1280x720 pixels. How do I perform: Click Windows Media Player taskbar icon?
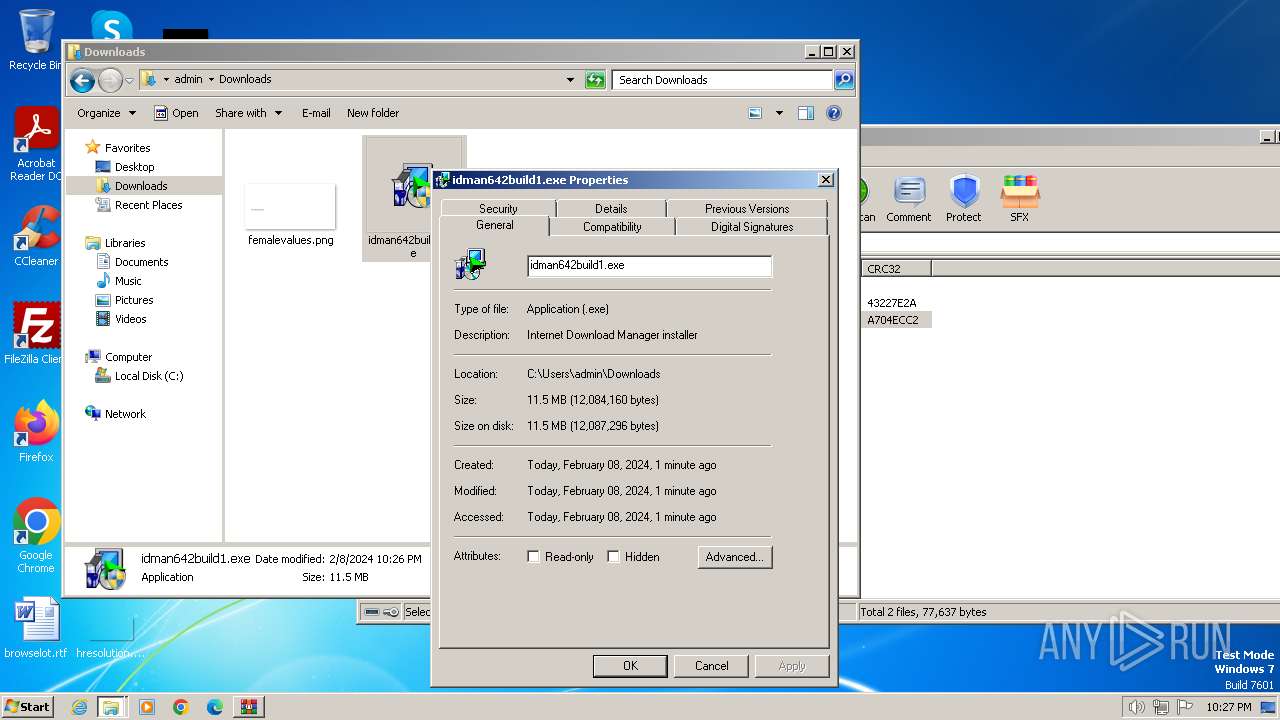point(147,707)
